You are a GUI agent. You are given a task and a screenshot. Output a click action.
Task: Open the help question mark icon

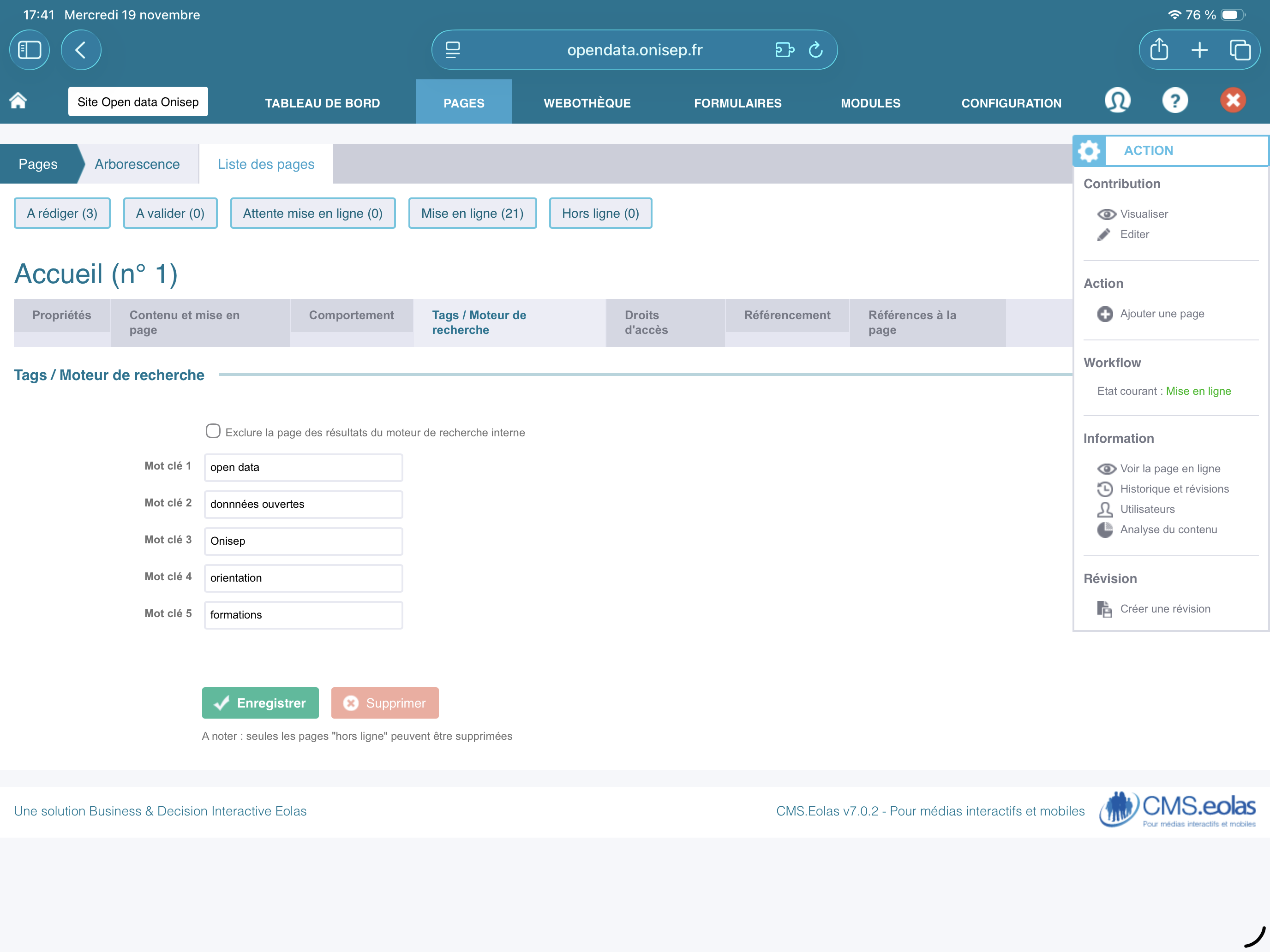(1174, 101)
